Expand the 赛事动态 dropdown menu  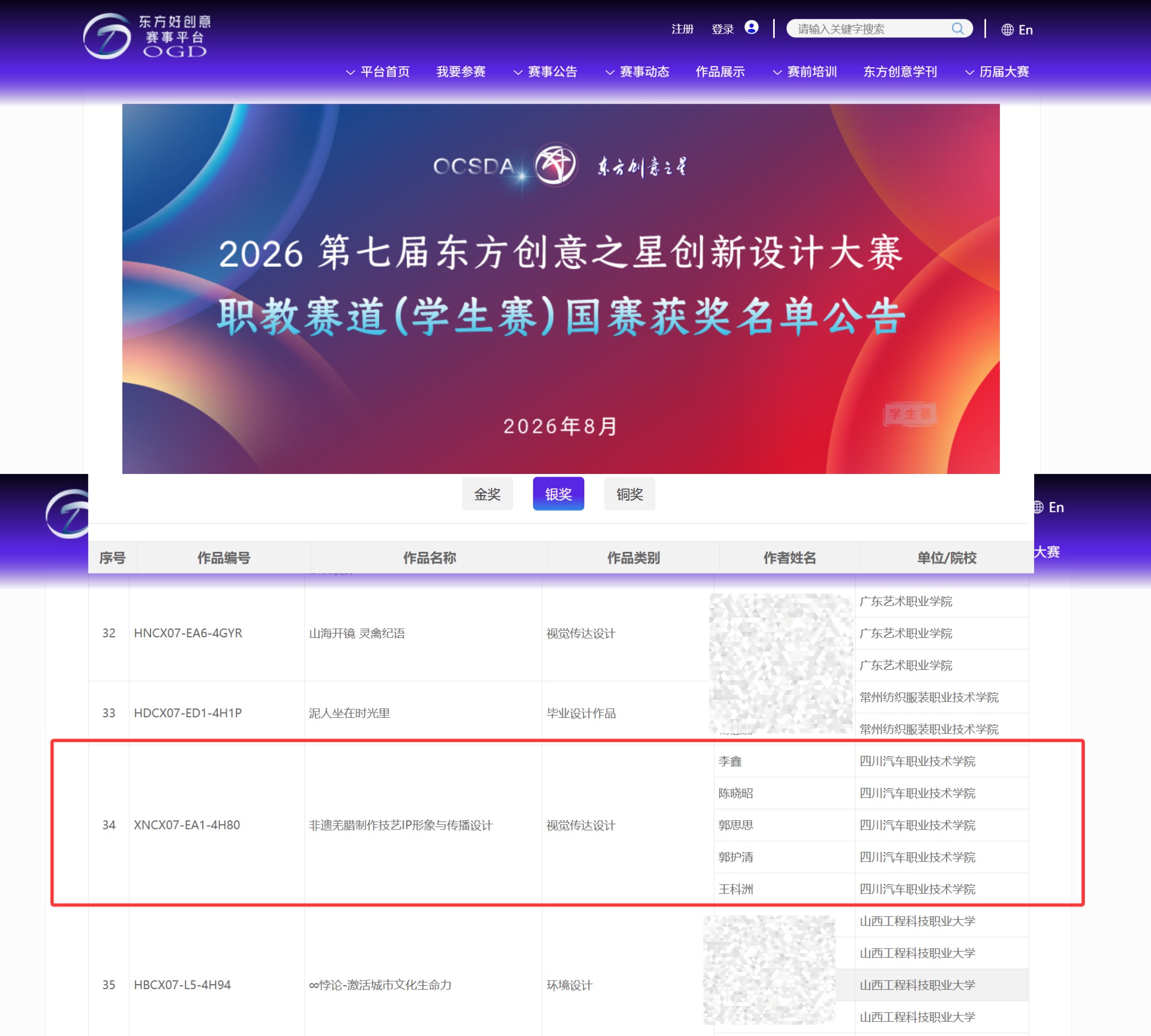[637, 72]
